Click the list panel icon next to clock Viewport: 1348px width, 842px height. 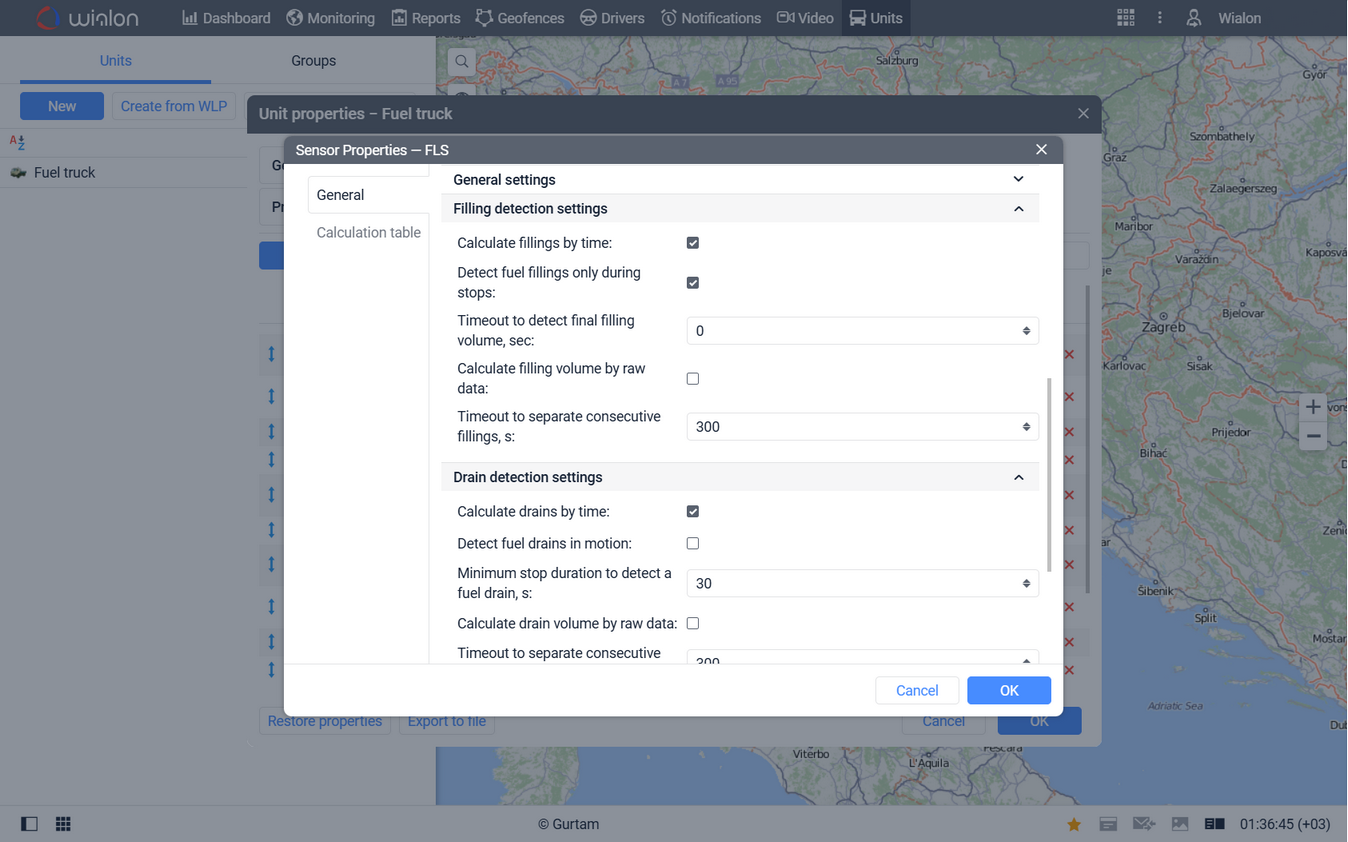tap(1214, 824)
